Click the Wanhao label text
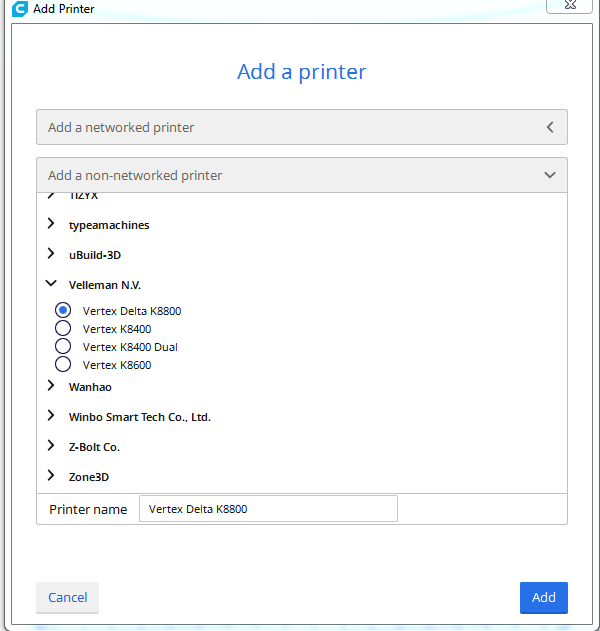Screen dimensions: 600x631 point(90,387)
